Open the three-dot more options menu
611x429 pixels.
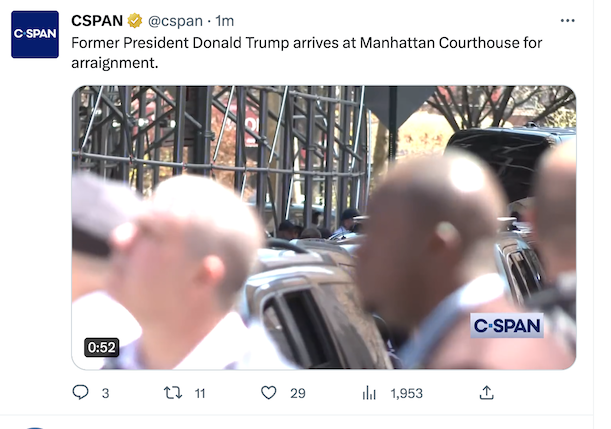pyautogui.click(x=567, y=21)
